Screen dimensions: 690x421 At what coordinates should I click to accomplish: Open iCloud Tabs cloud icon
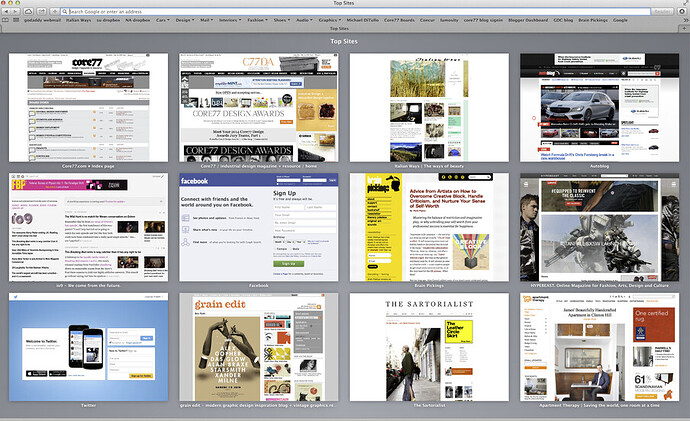pyautogui.click(x=28, y=11)
